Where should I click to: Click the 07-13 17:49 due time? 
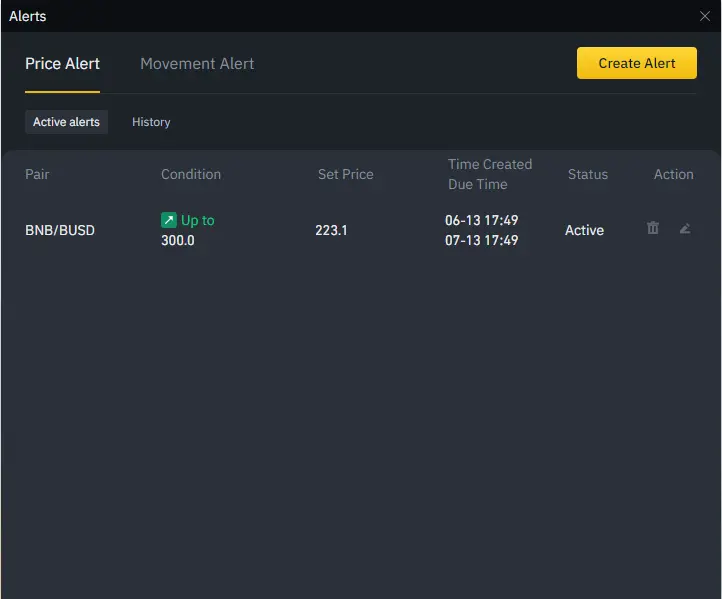(482, 240)
